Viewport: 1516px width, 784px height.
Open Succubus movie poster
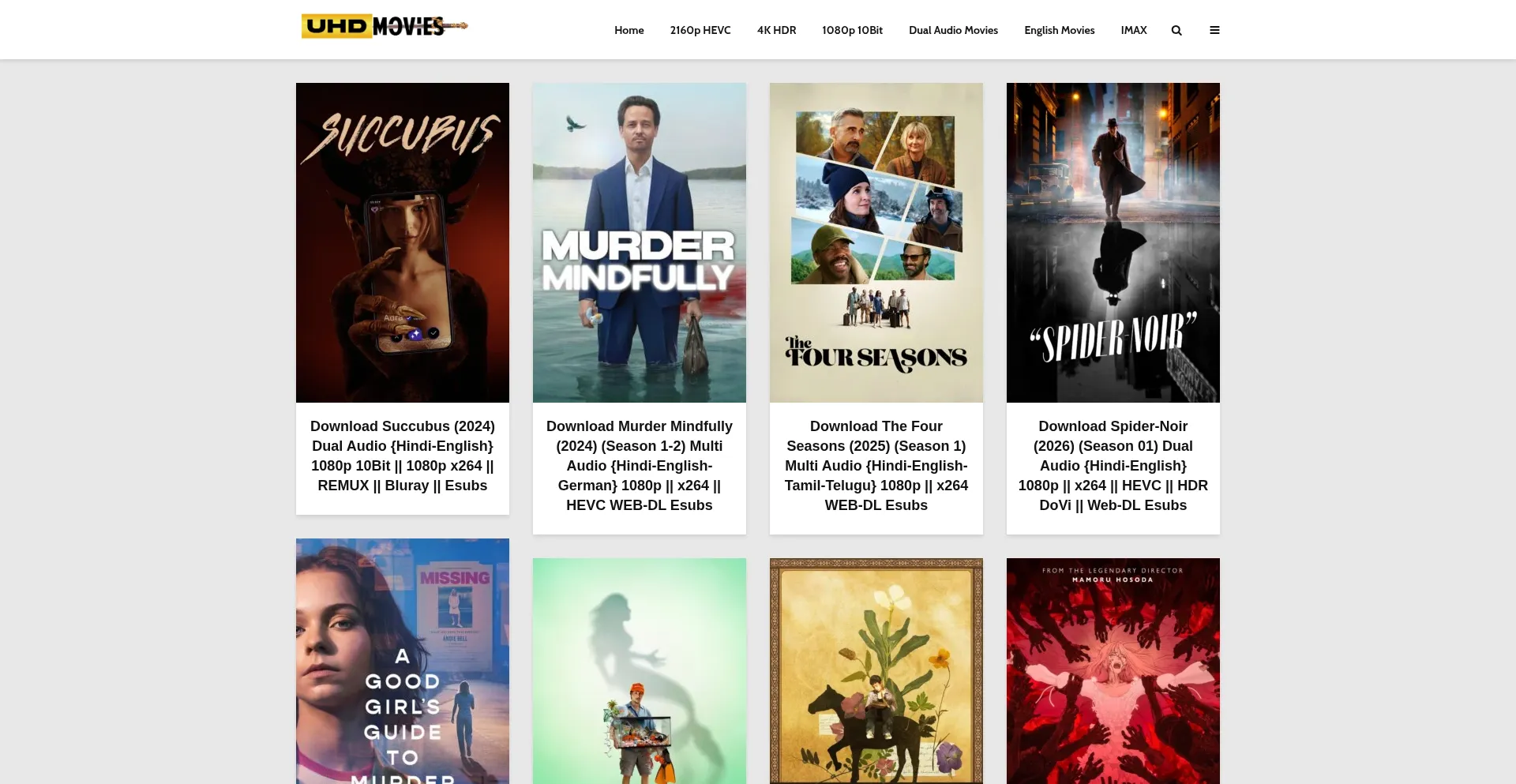click(403, 242)
